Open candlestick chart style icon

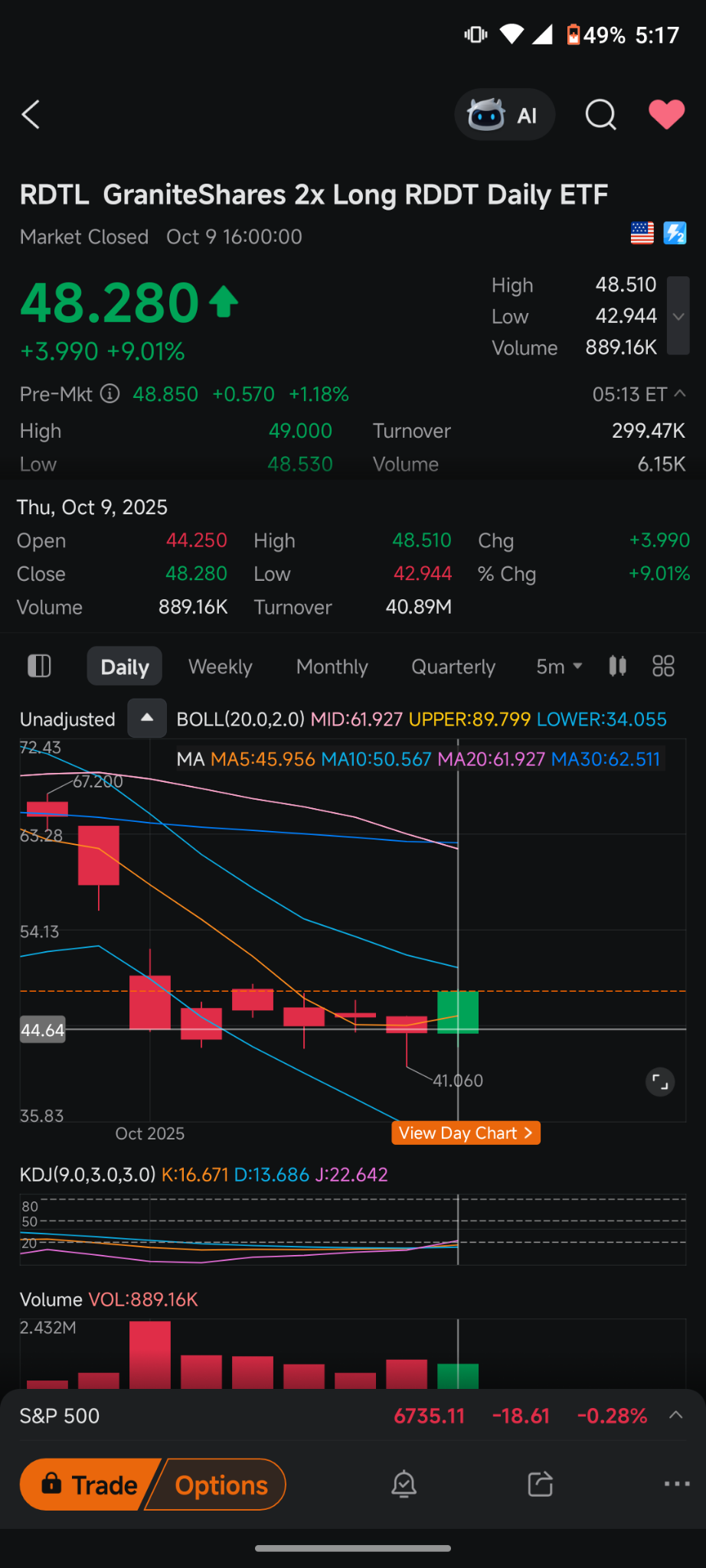click(617, 667)
